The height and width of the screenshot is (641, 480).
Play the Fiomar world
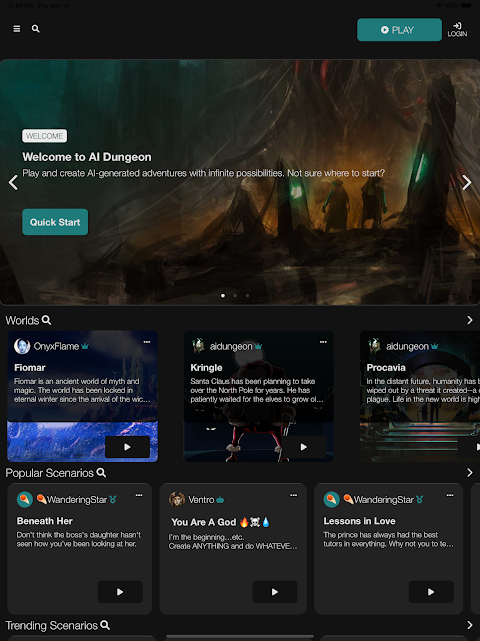click(127, 447)
